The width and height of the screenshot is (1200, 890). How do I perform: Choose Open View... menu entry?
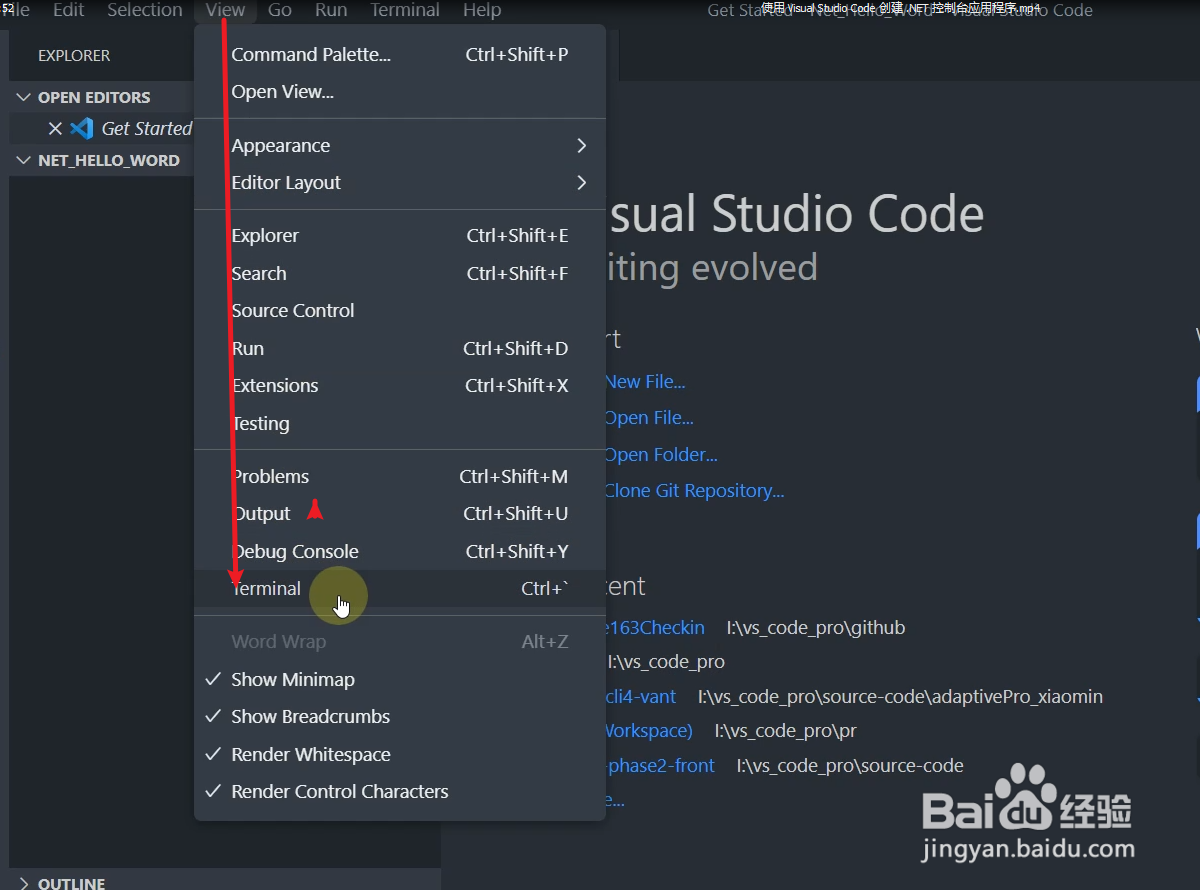click(x=400, y=92)
